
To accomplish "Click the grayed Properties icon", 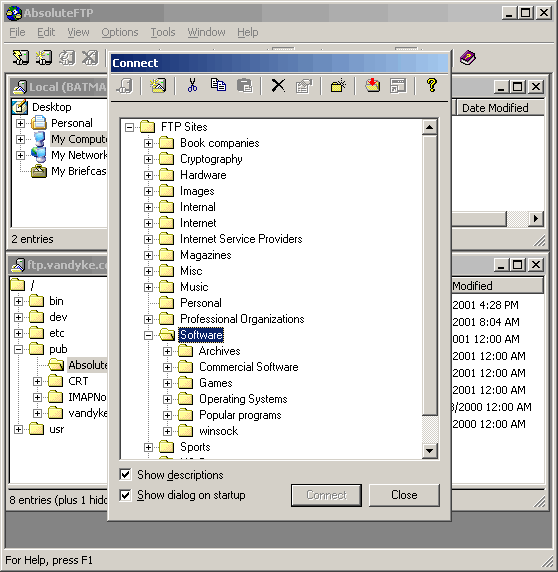I will point(304,86).
